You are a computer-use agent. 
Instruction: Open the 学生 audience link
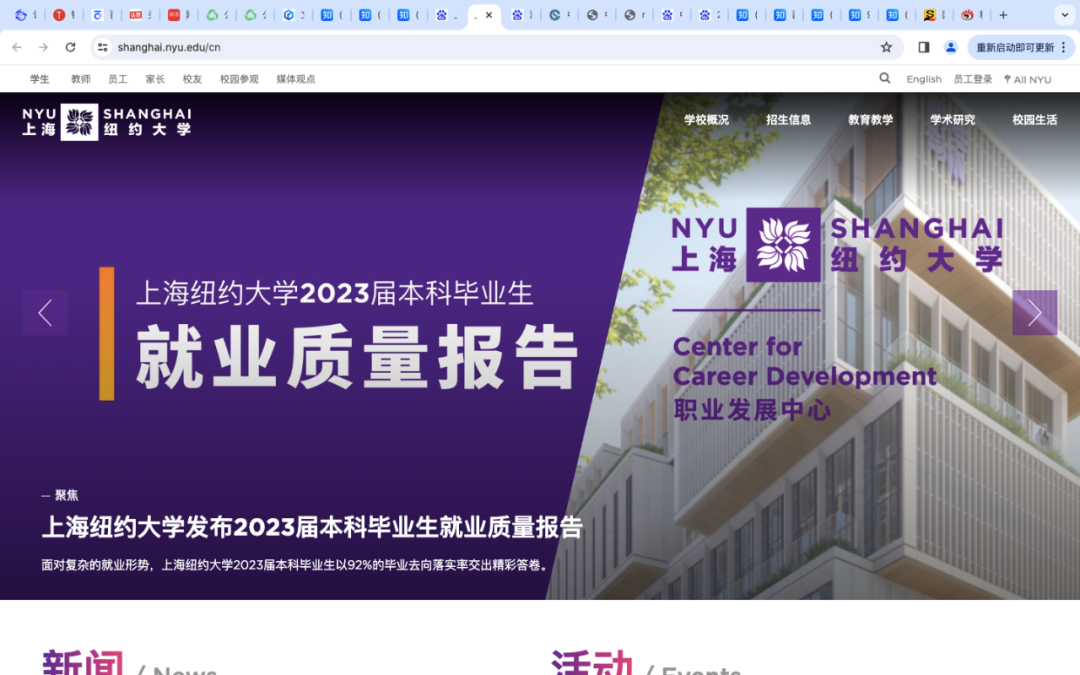tap(40, 79)
